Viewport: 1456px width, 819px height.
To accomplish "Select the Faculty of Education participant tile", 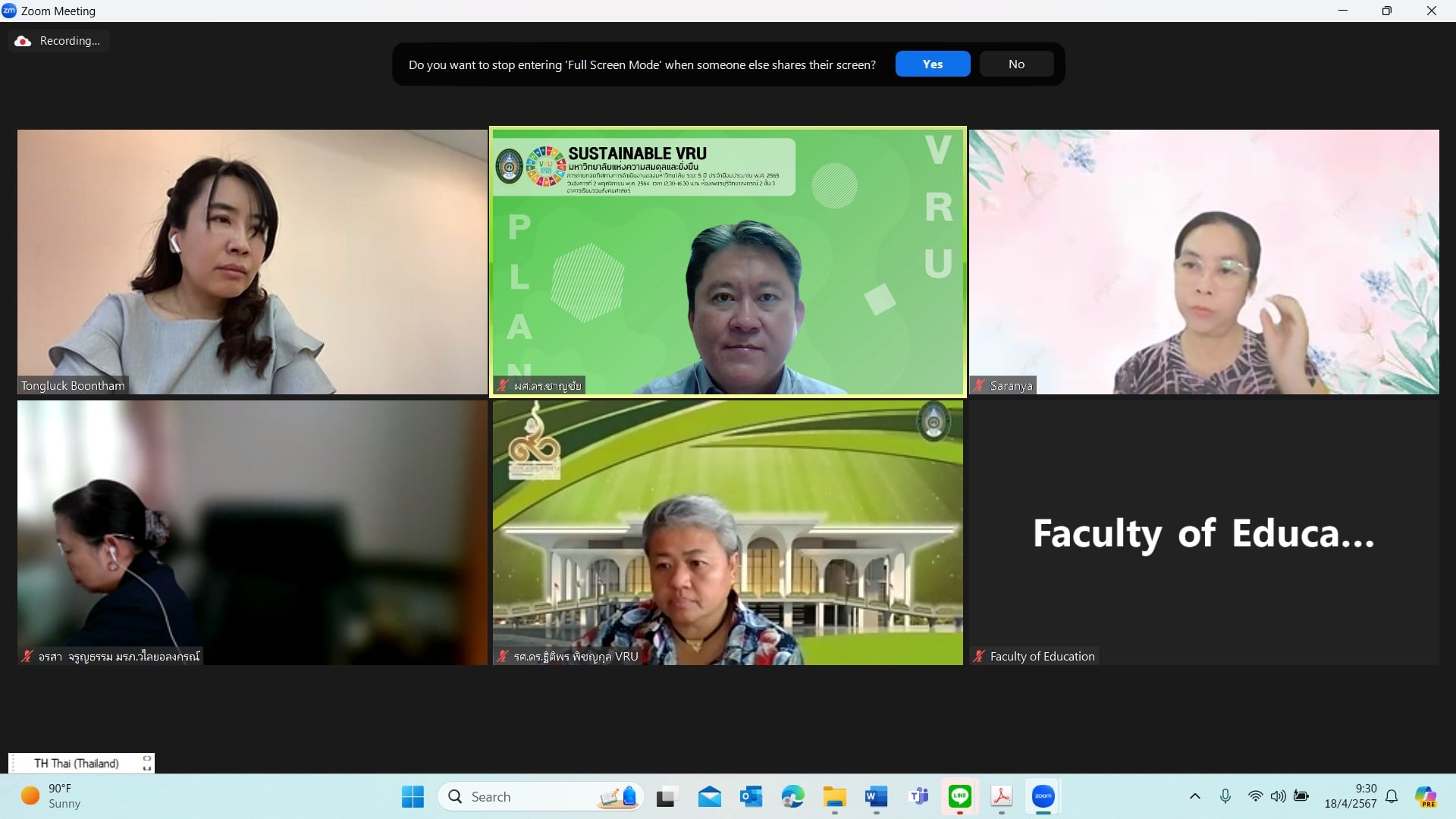I will [1203, 532].
